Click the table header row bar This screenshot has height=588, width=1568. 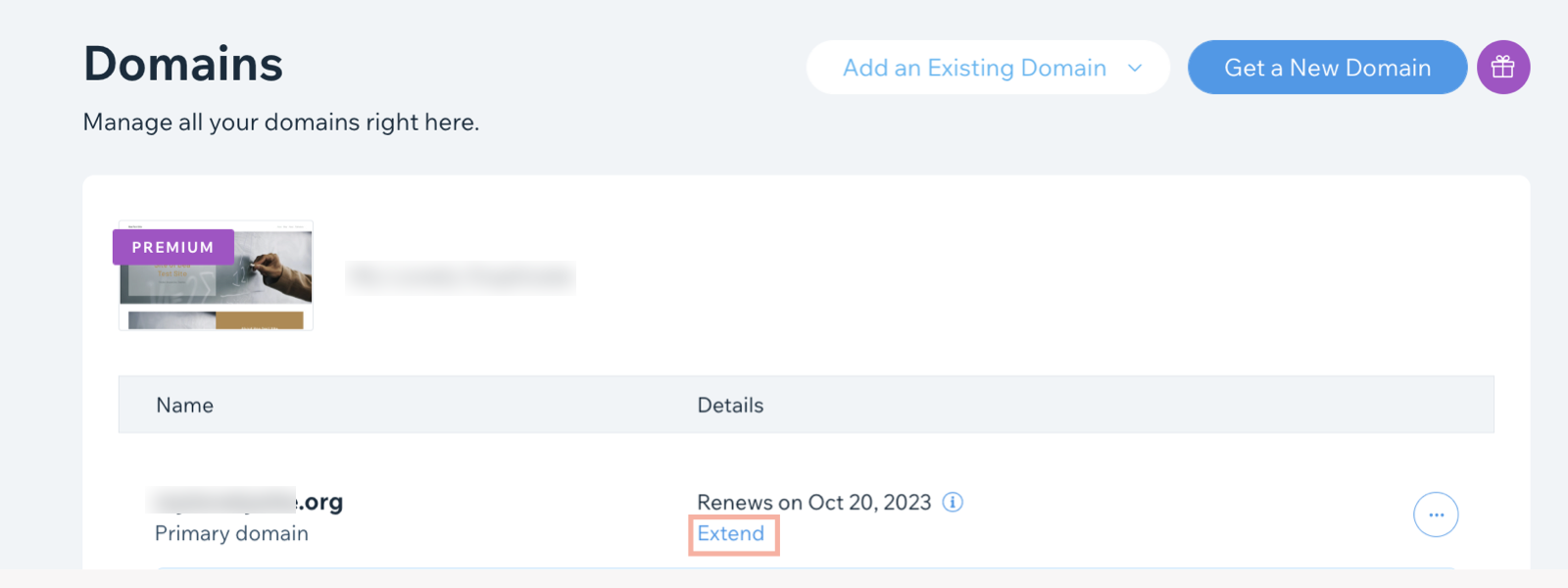806,405
